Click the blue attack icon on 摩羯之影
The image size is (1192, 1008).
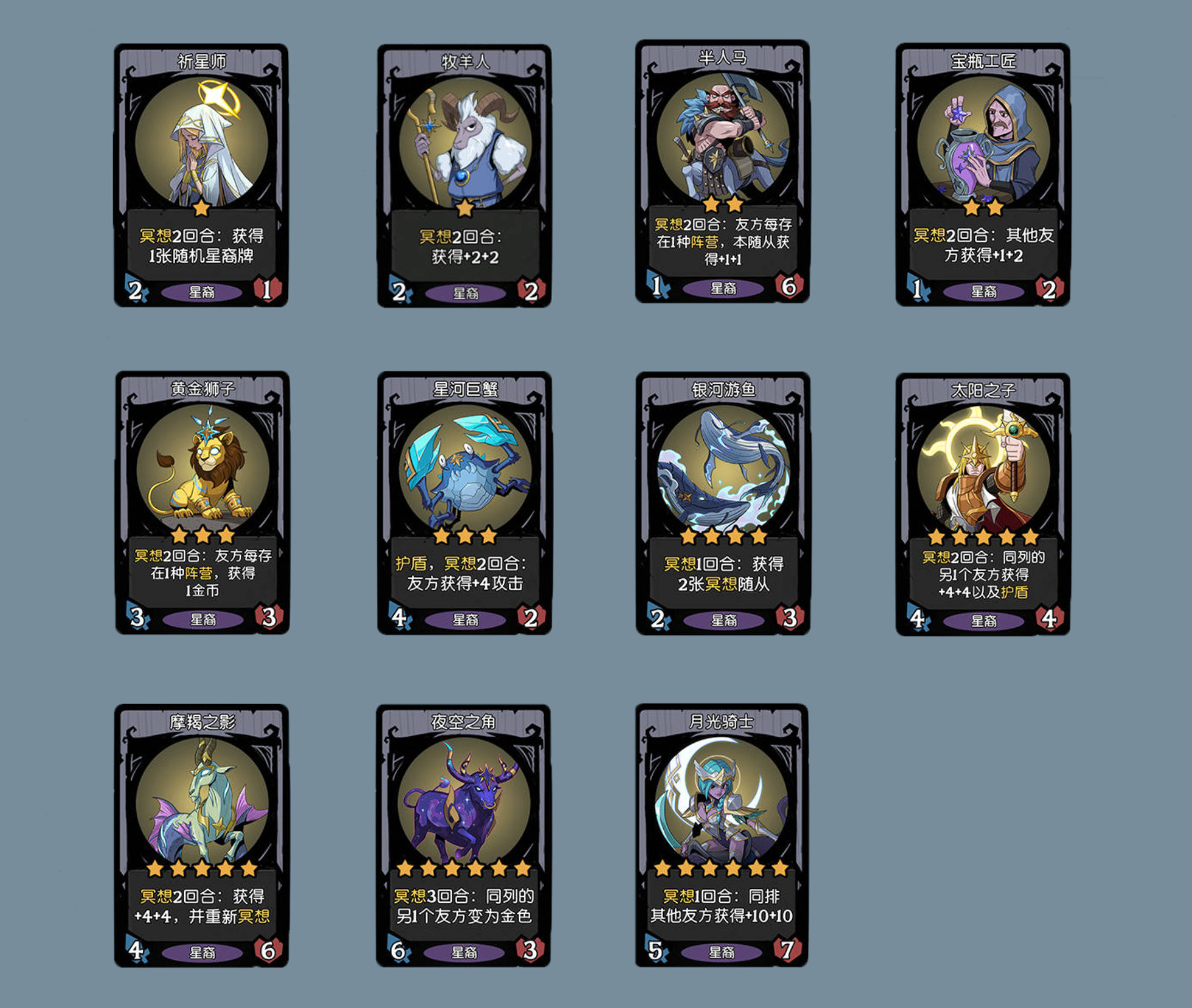point(136,950)
